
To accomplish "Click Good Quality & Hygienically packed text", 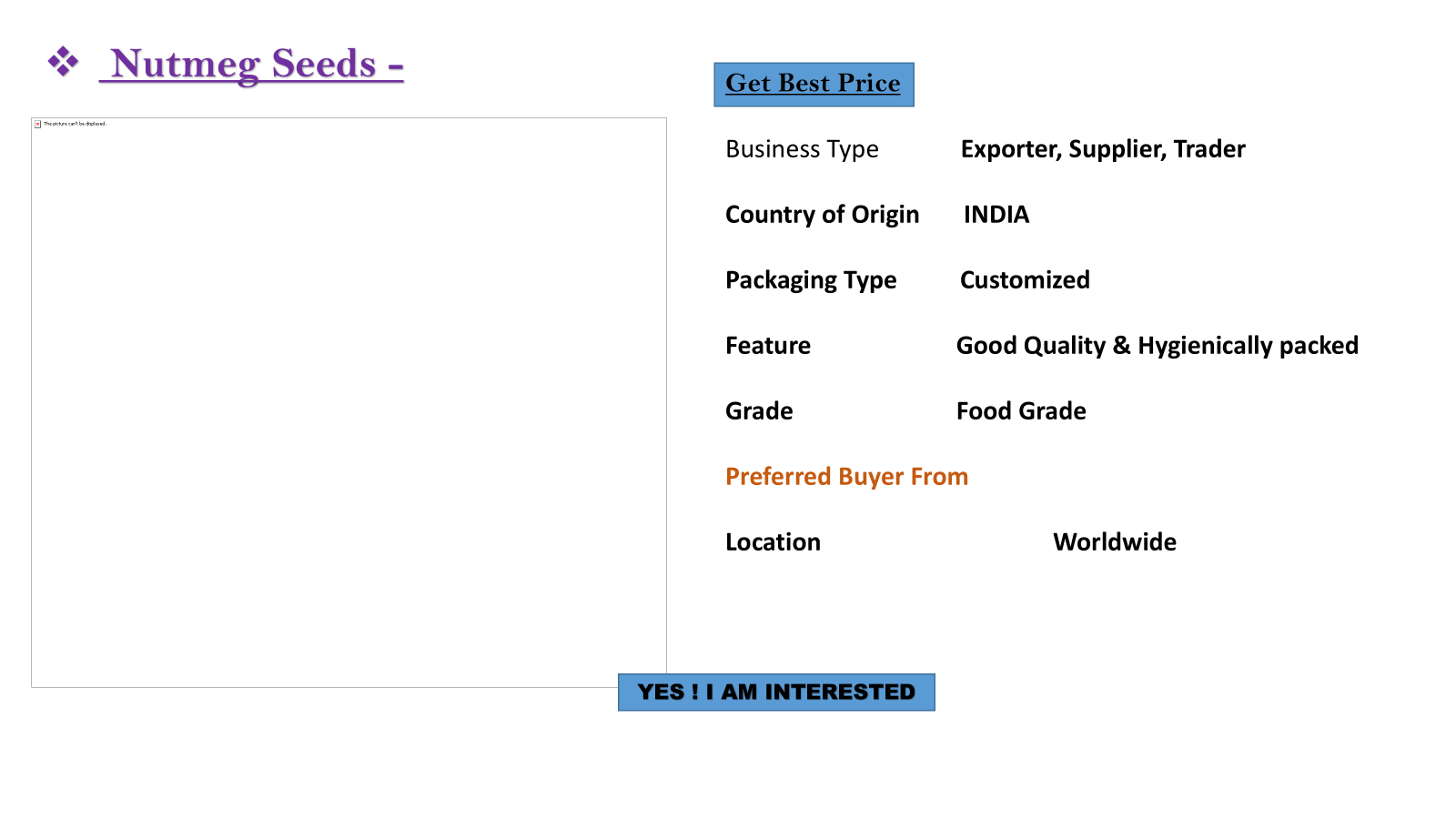I will click(x=1157, y=346).
